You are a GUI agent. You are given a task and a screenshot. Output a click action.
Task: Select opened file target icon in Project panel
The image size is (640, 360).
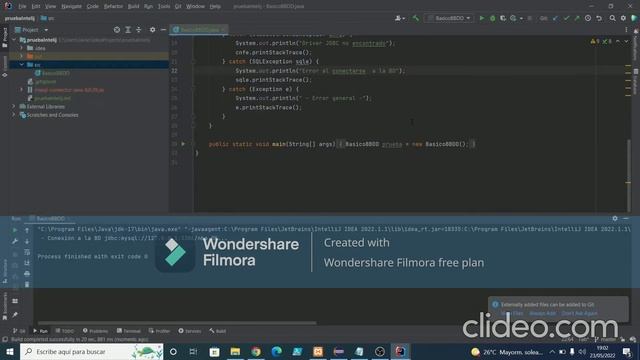tap(117, 30)
